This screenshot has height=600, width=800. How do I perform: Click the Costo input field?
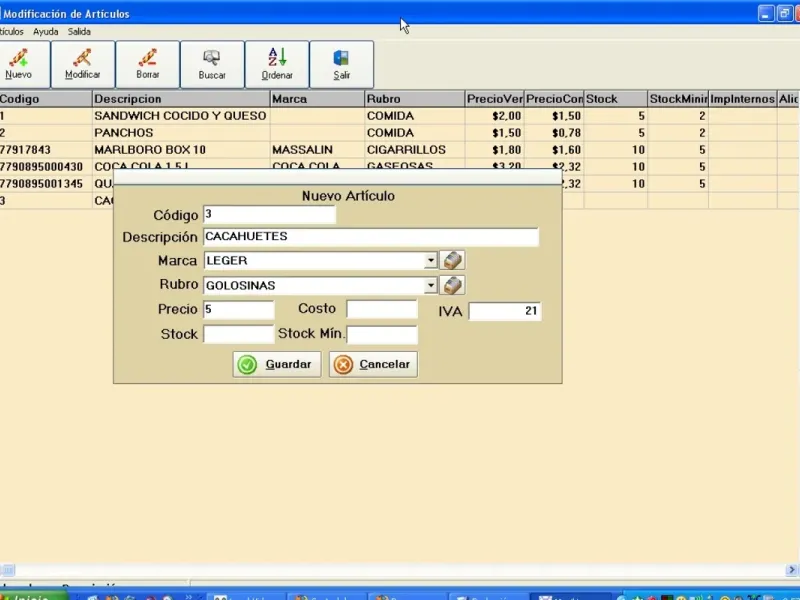(382, 310)
